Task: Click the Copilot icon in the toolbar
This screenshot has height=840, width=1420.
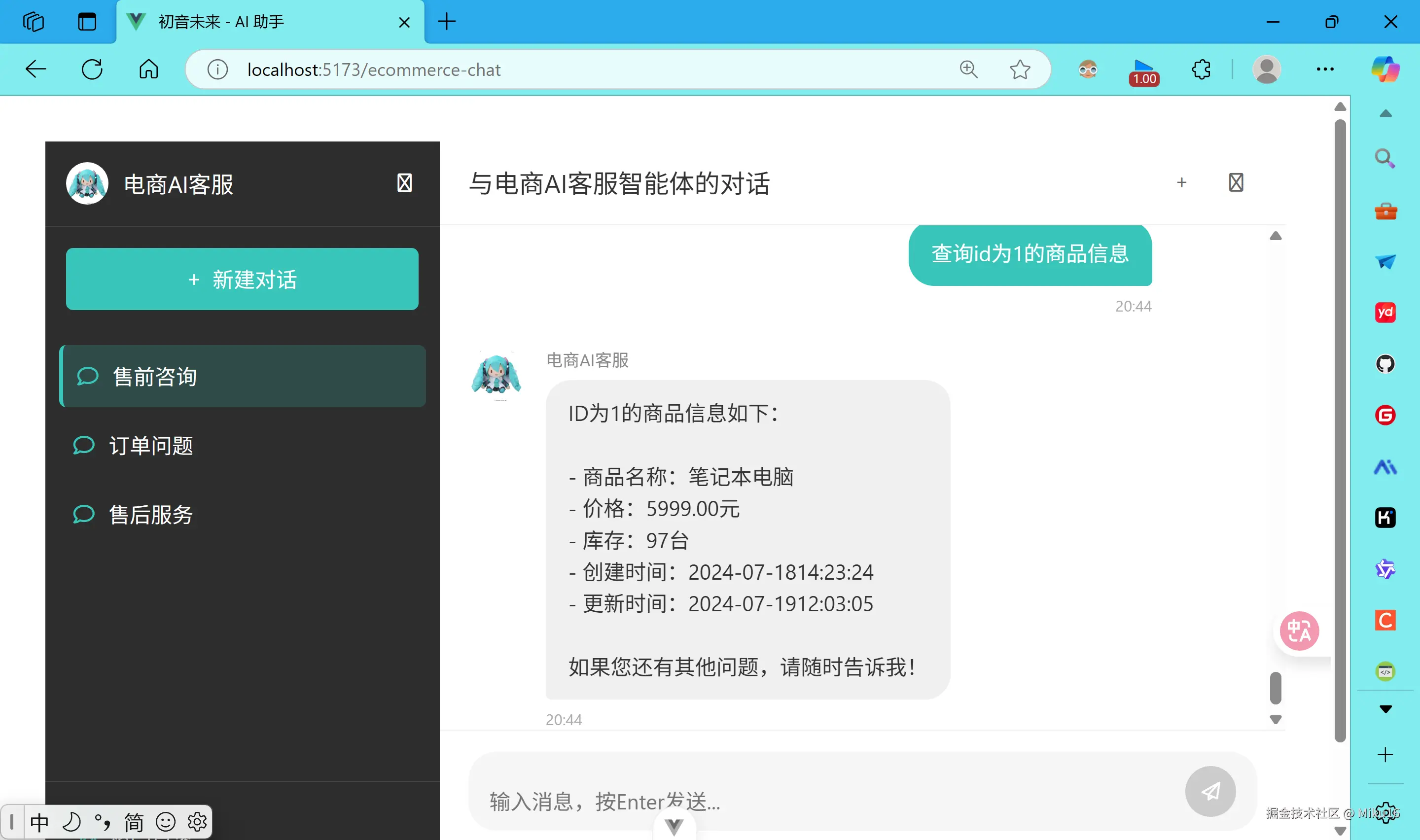Action: click(1386, 69)
